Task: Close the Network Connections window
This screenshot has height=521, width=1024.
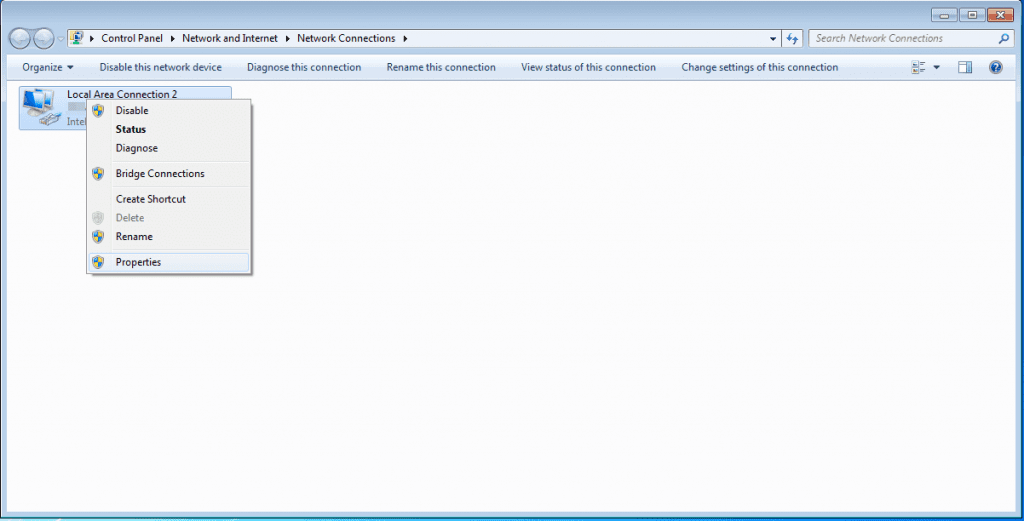Action: click(1000, 15)
